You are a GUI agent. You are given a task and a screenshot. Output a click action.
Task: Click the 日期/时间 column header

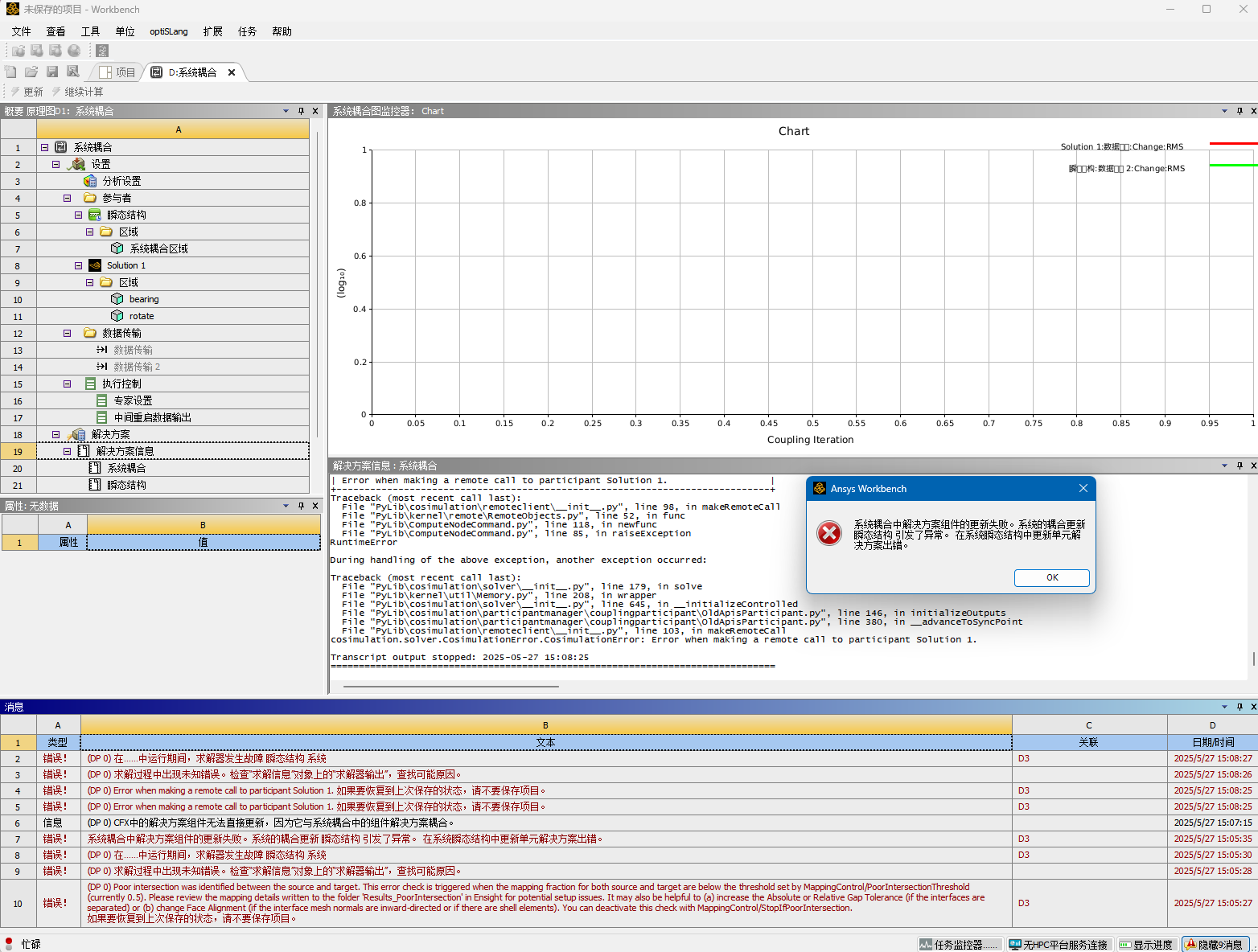[1212, 742]
